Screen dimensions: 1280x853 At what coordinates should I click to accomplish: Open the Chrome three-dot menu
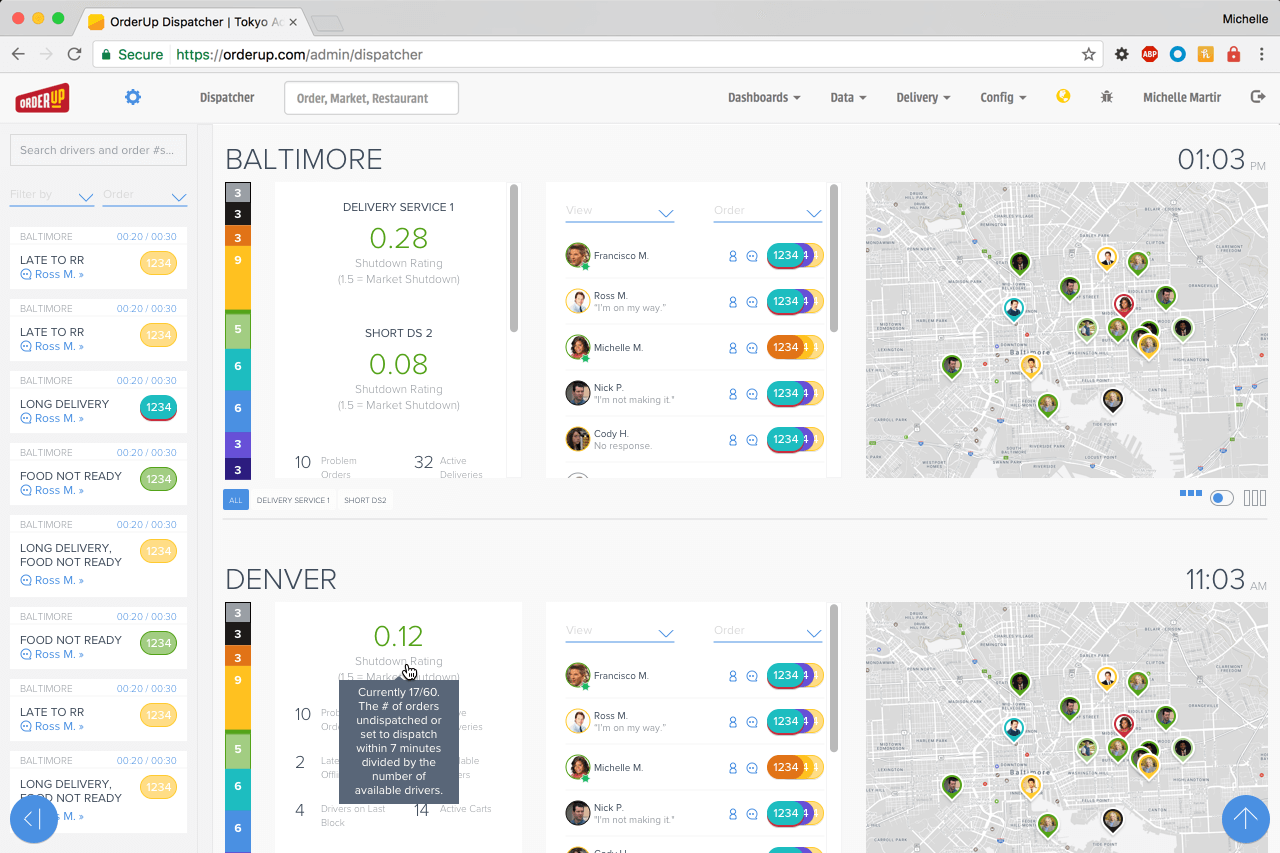(1261, 54)
